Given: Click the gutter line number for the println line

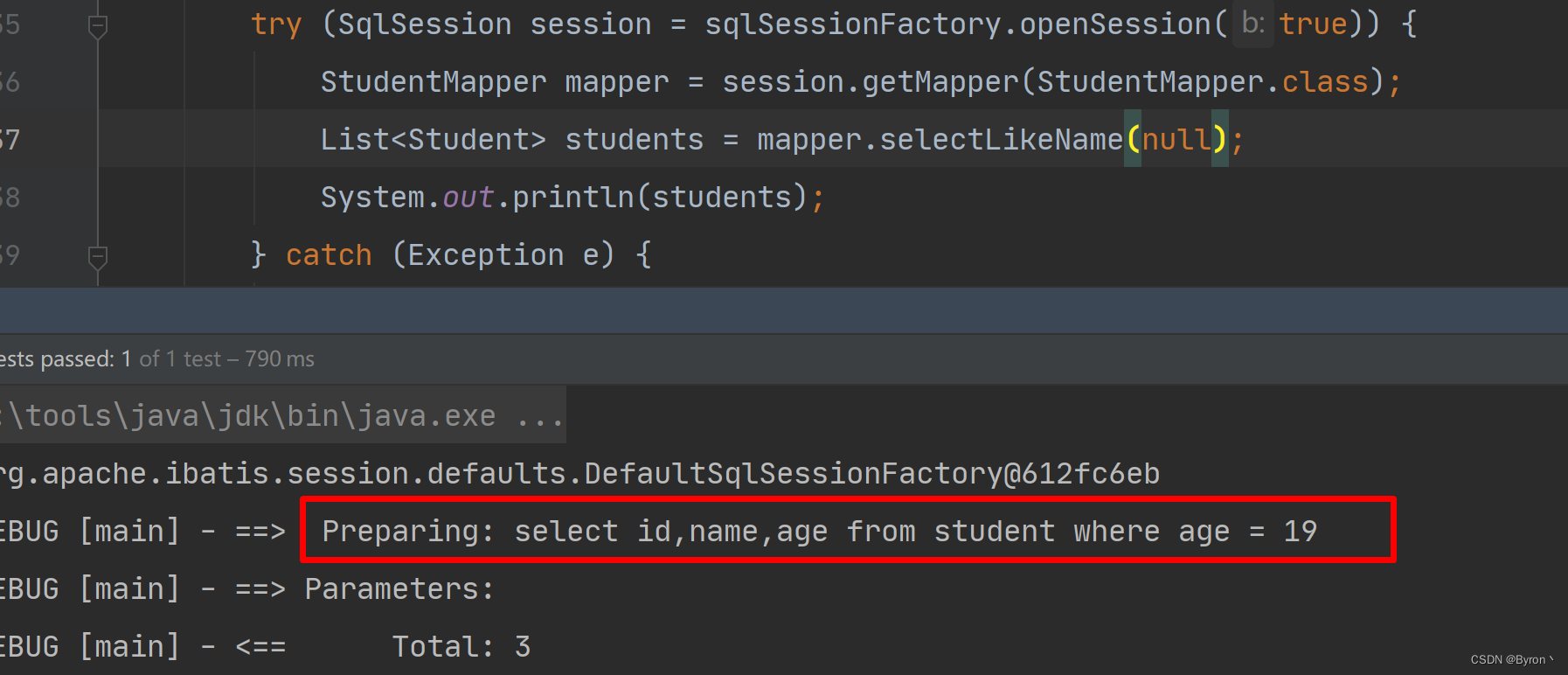Looking at the screenshot, I should 10,197.
